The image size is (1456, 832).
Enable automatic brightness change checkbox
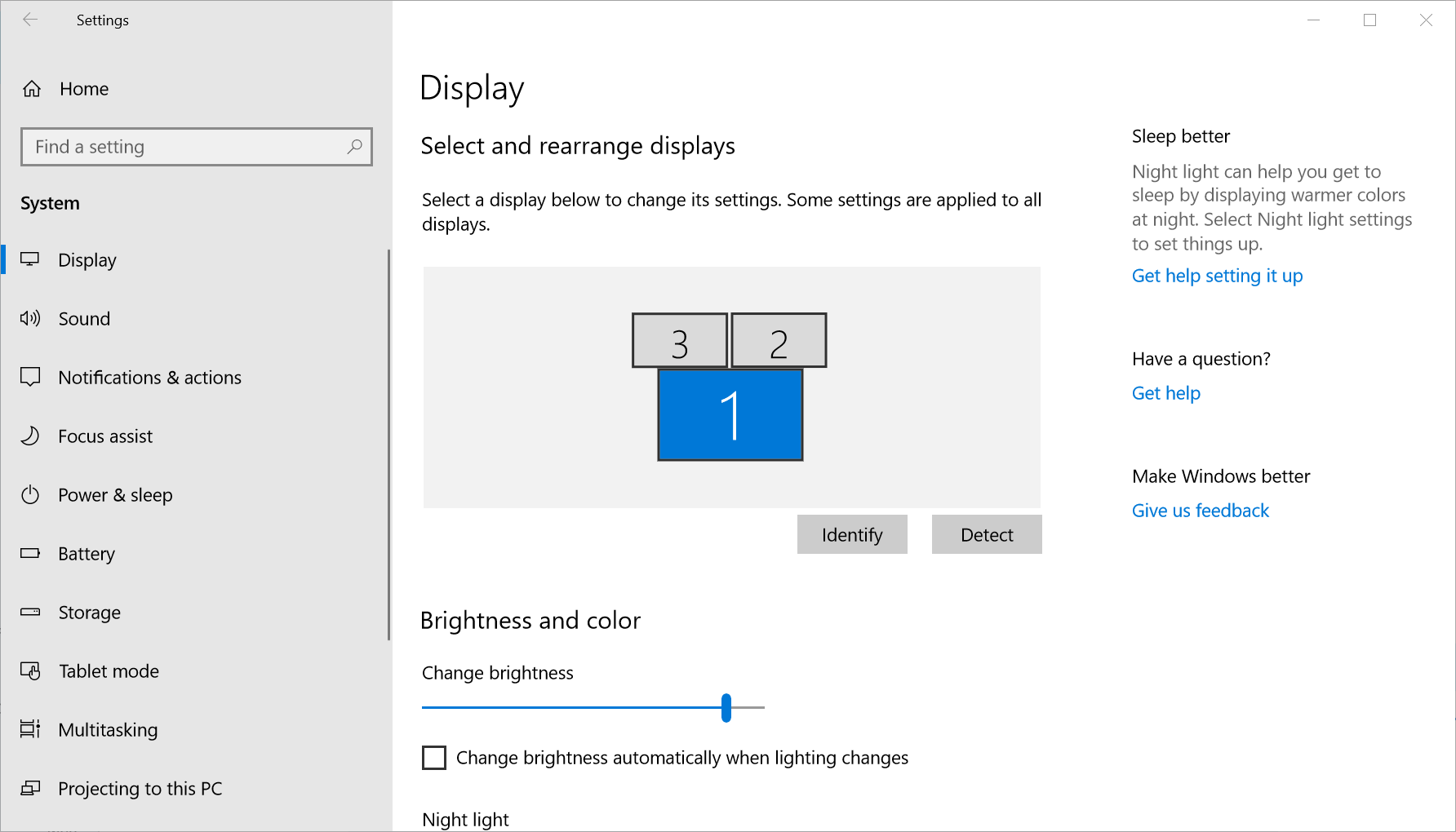pyautogui.click(x=434, y=758)
